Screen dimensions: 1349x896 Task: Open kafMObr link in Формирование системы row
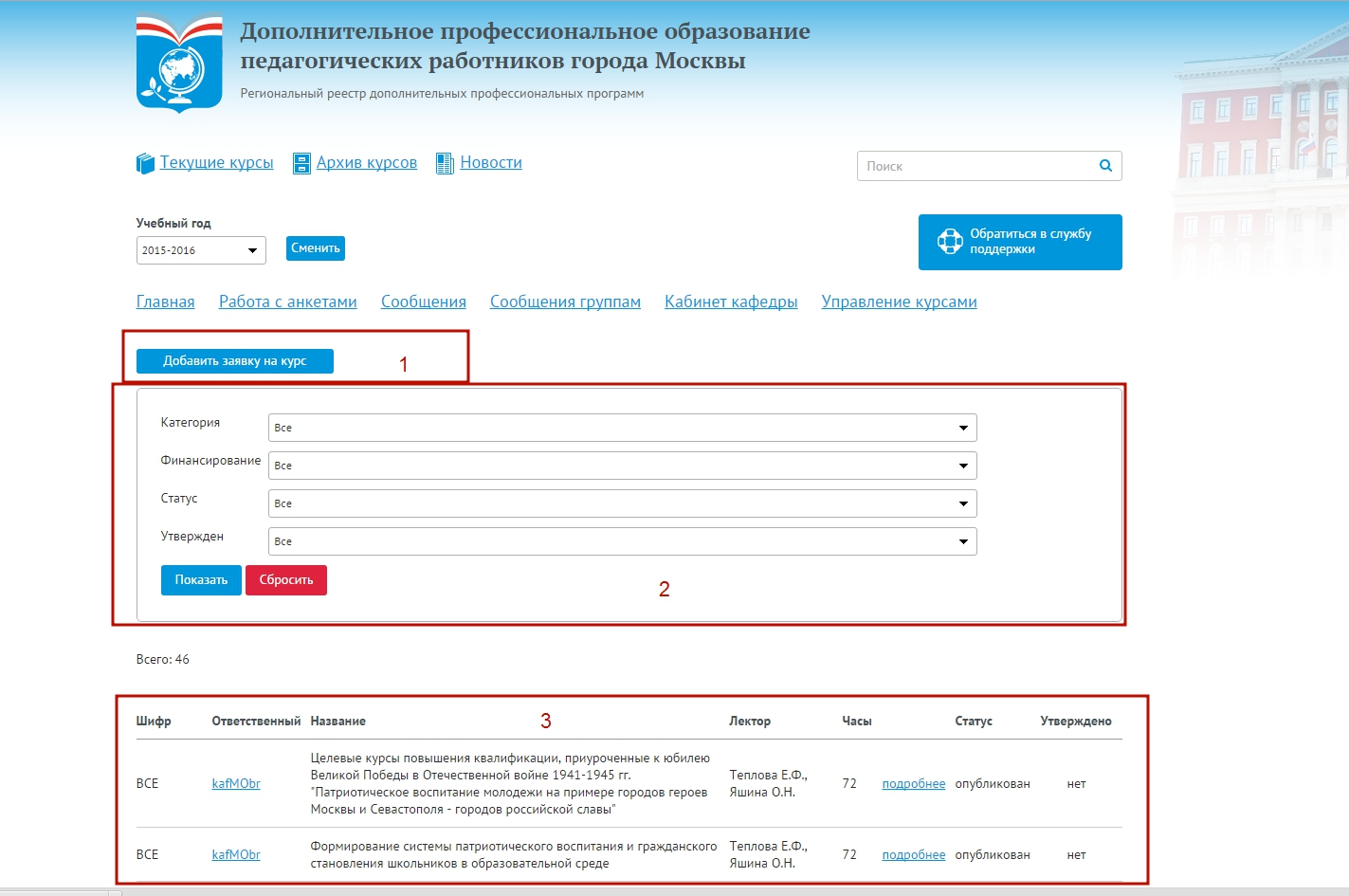(x=236, y=855)
